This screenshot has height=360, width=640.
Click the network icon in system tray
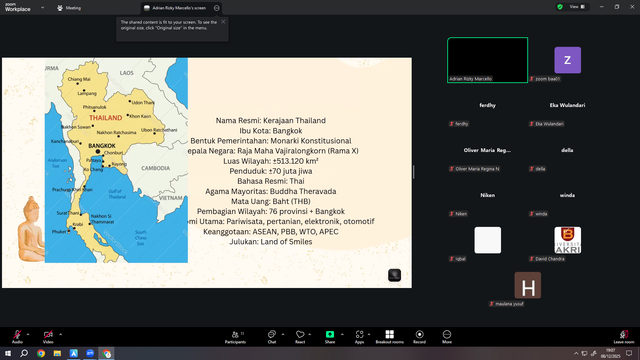point(584,353)
